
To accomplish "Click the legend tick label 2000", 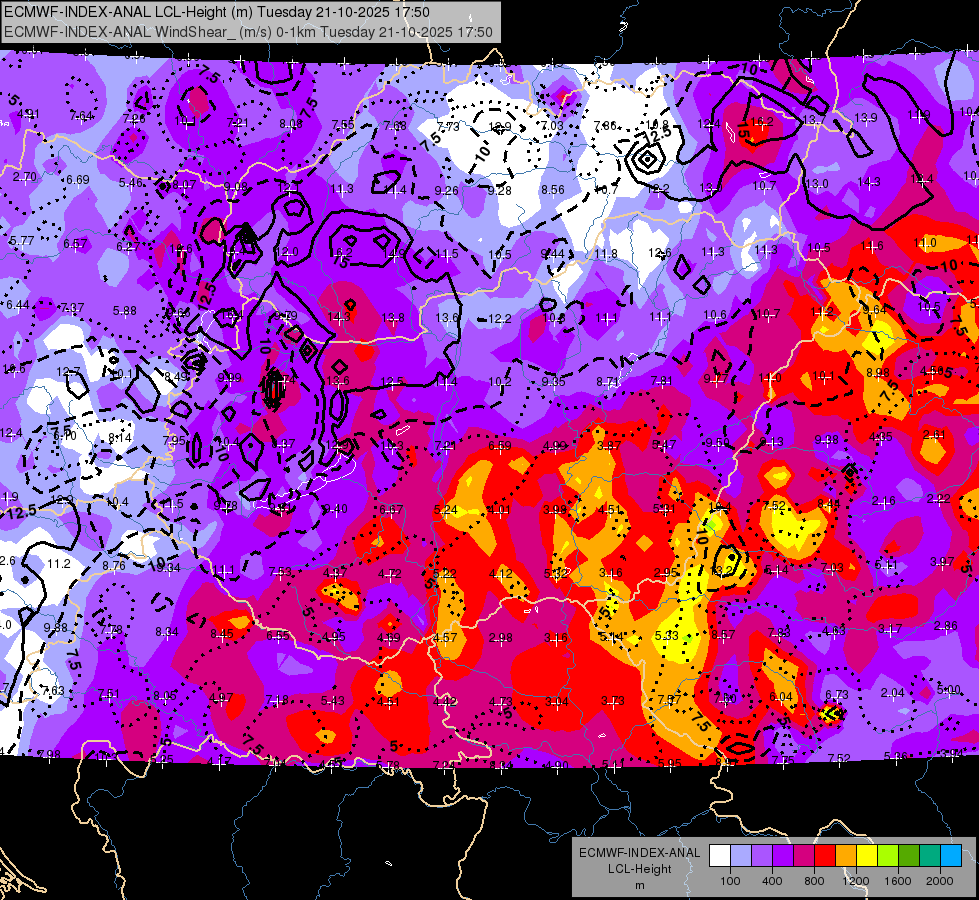I will [x=940, y=881].
